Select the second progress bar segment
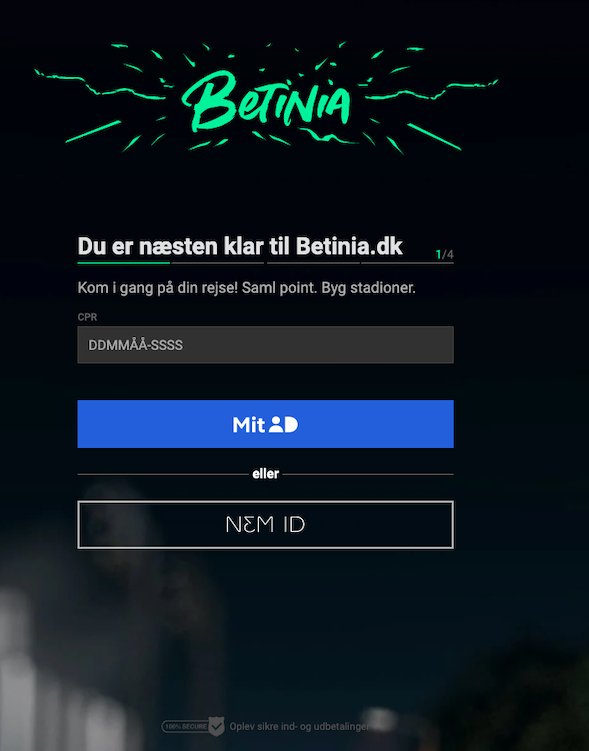The image size is (589, 751). click(x=218, y=262)
